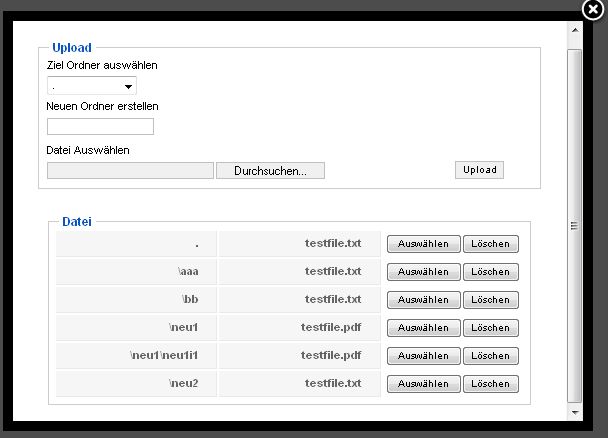Click Auswählen in the \neu1 row
Viewport: 608px width, 438px height.
pos(423,328)
